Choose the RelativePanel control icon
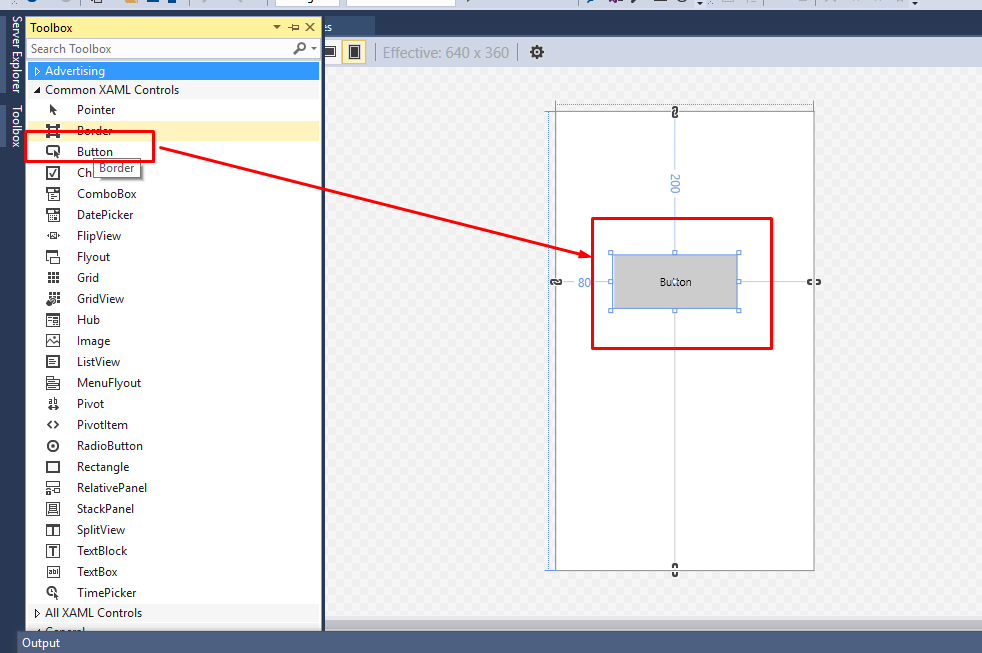Image resolution: width=982 pixels, height=653 pixels. [x=53, y=488]
